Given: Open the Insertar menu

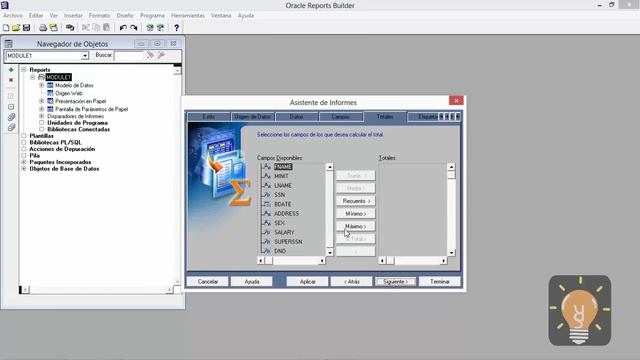Looking at the screenshot, I should pyautogui.click(x=73, y=16).
